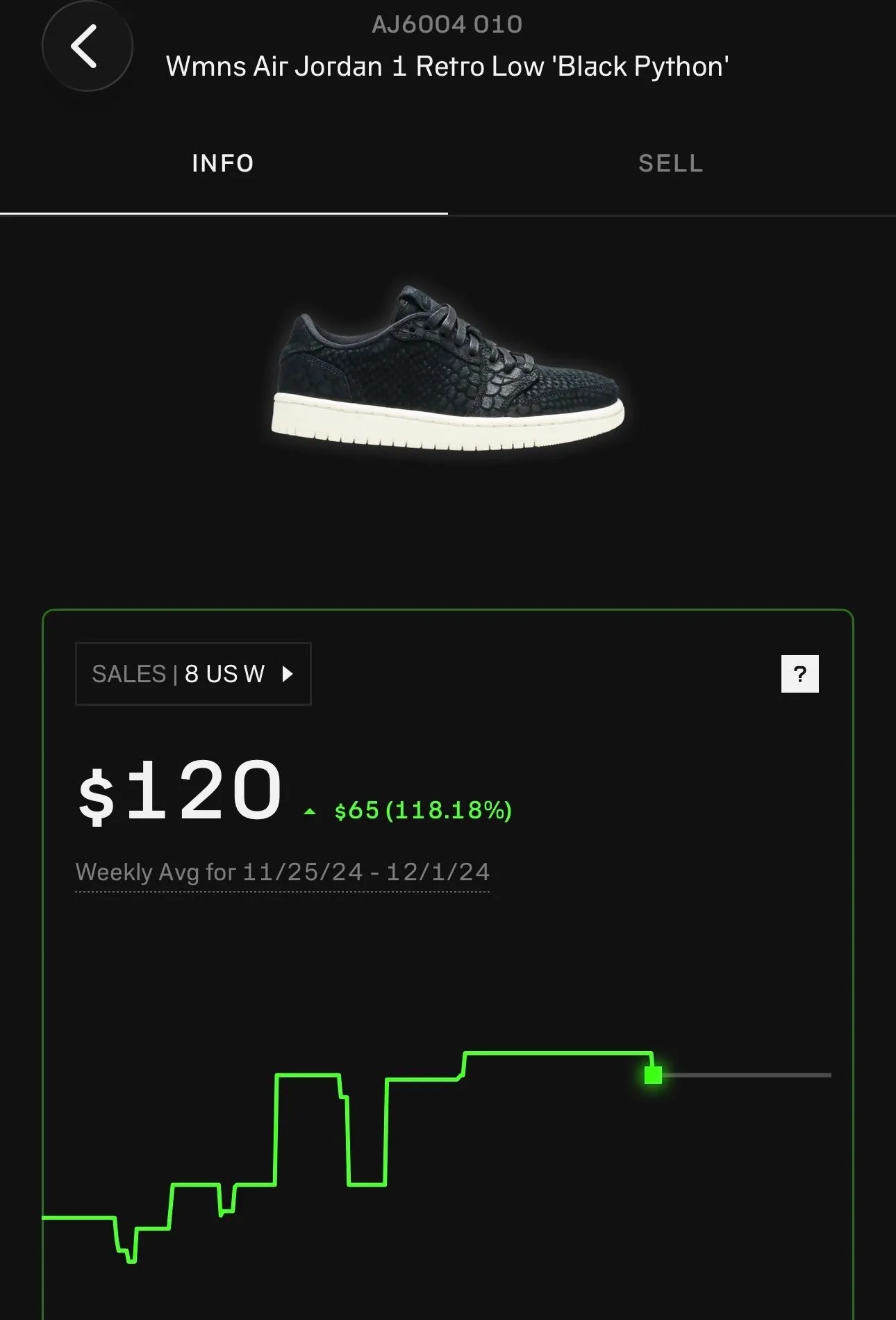The image size is (896, 1320).
Task: Click the gray line right of chart marker
Action: click(x=747, y=1075)
